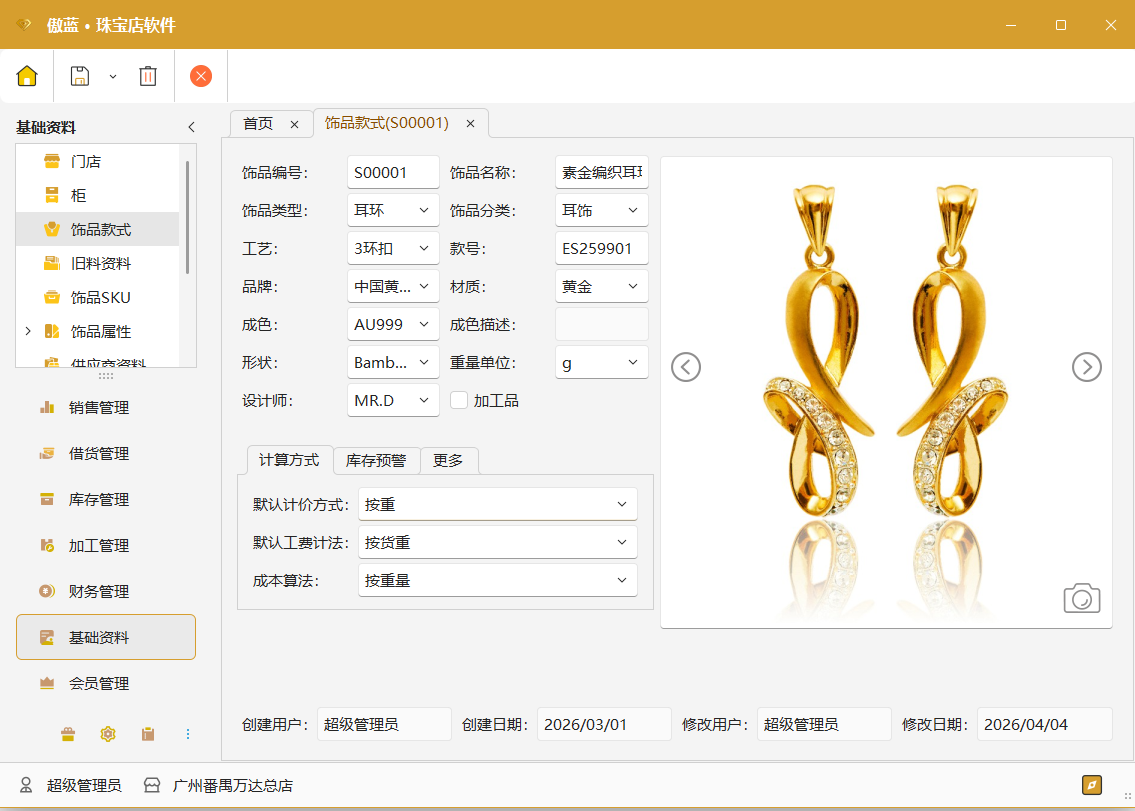Click the 成色描述 field
Image resolution: width=1135 pixels, height=811 pixels.
point(602,324)
